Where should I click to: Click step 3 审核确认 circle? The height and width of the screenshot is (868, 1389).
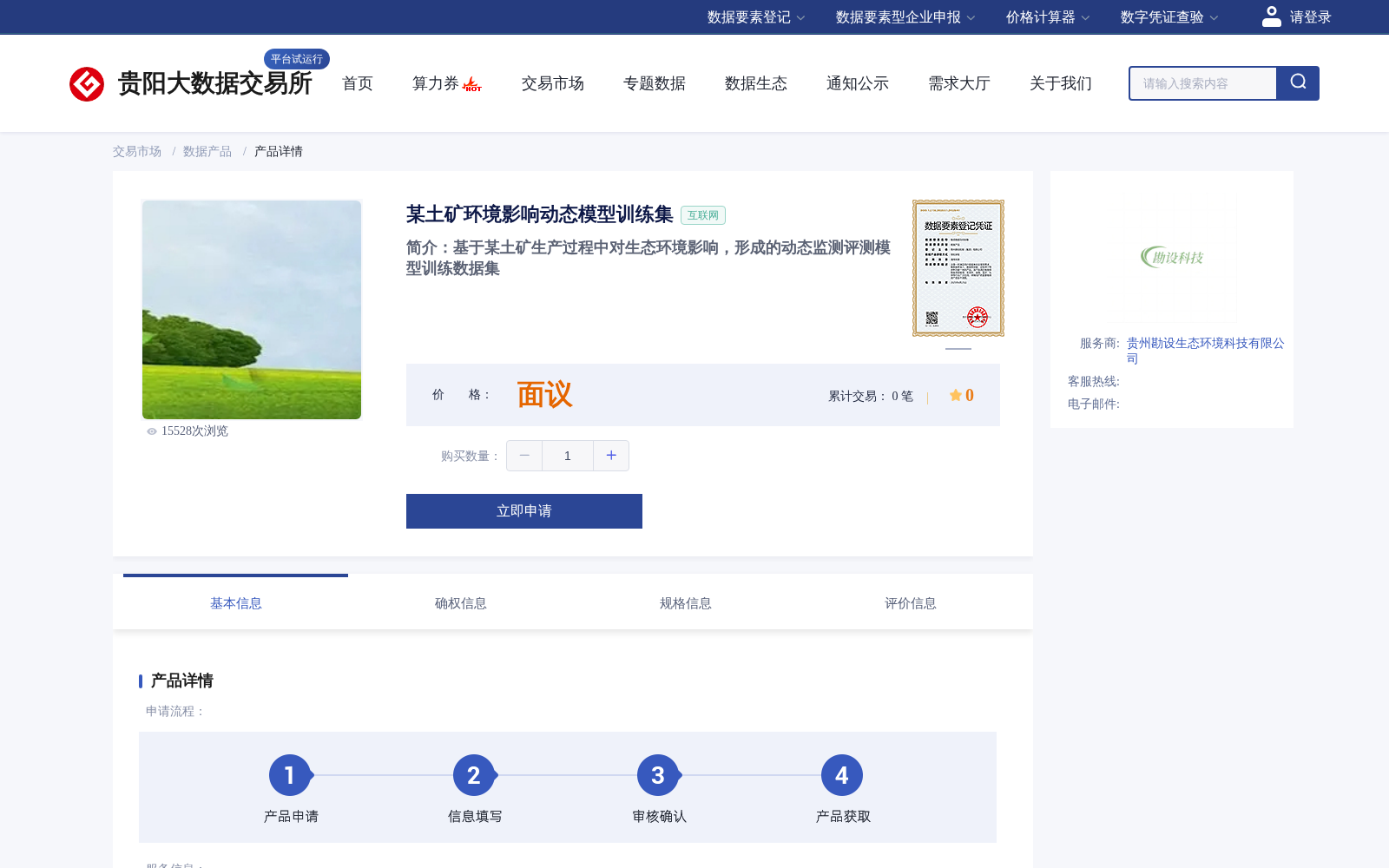[x=658, y=775]
